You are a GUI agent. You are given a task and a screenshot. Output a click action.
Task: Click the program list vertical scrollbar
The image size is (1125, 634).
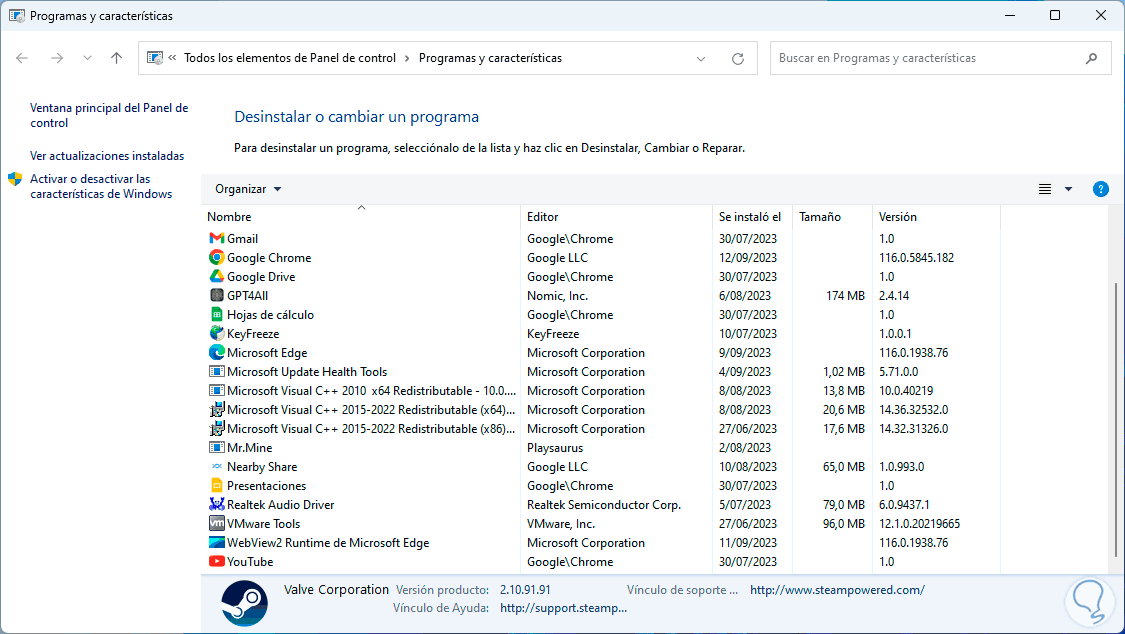1116,420
